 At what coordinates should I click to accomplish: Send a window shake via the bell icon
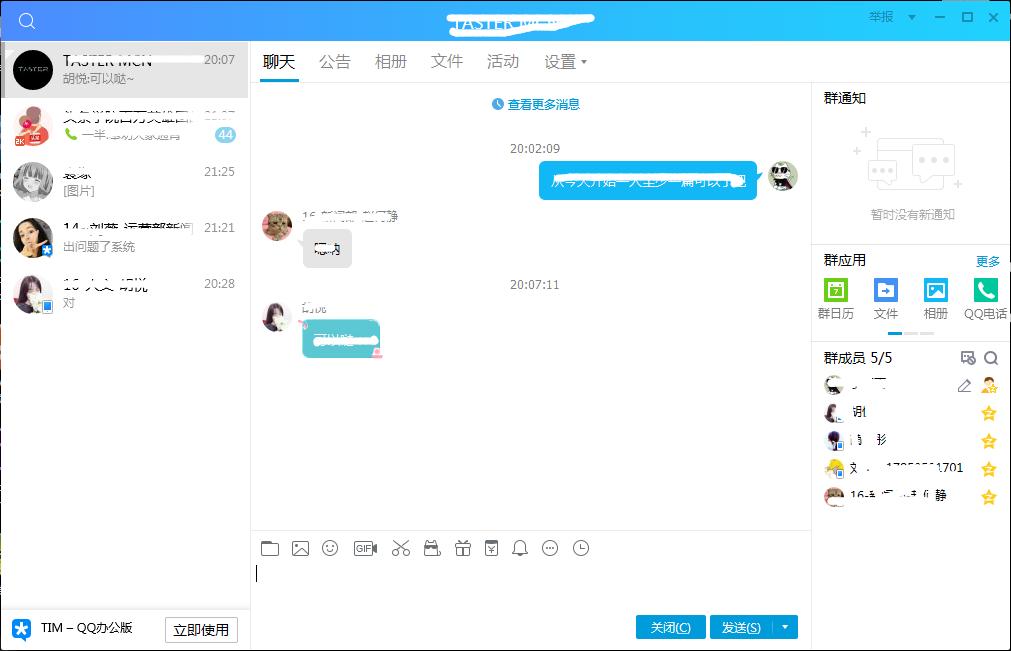[520, 548]
